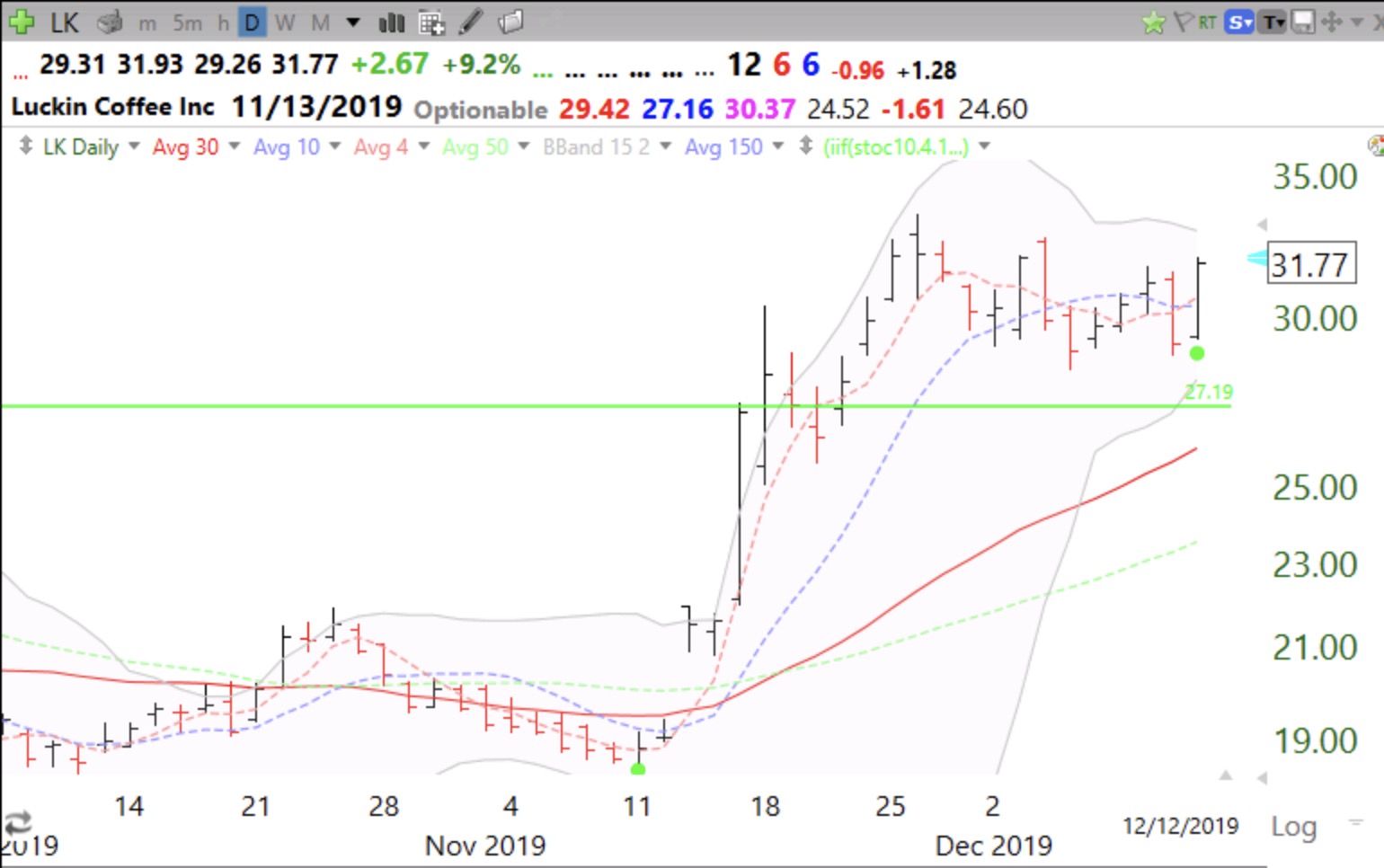The height and width of the screenshot is (868, 1384).
Task: Click the green plus add icon
Action: point(21,22)
